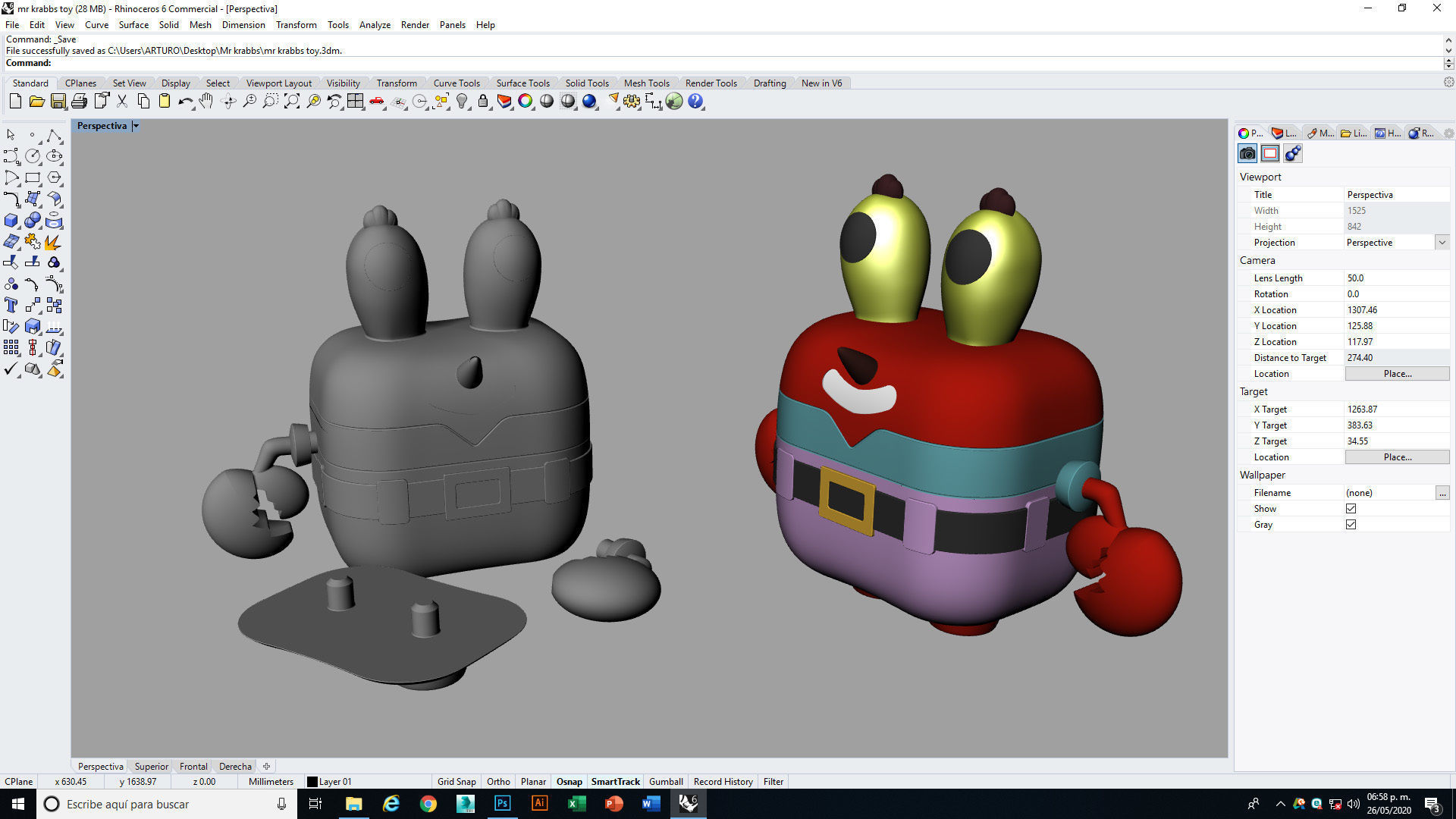This screenshot has height=819, width=1456.
Task: Toggle Gumball in the status bar
Action: click(x=666, y=782)
